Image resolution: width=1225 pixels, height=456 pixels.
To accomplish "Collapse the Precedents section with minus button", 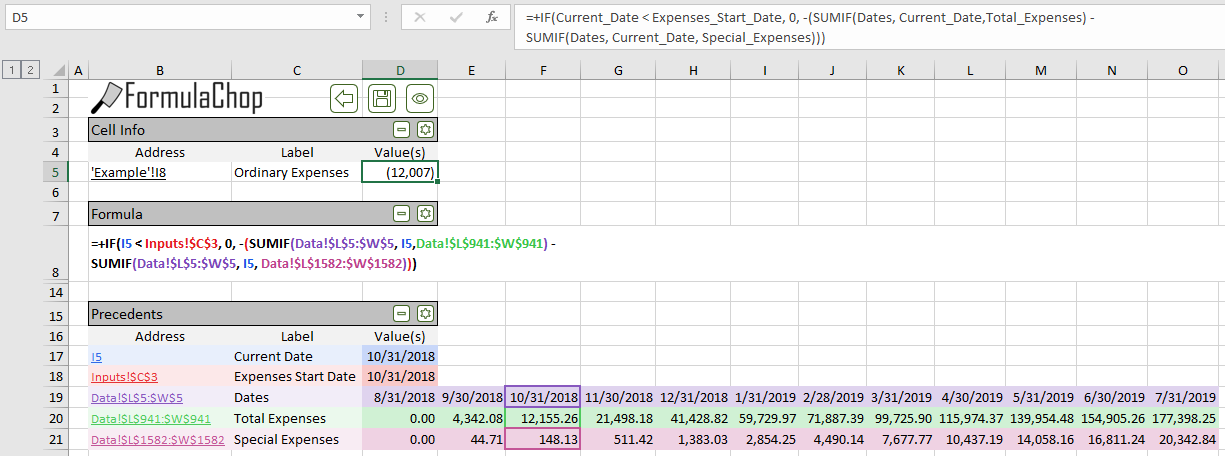I will tap(401, 314).
